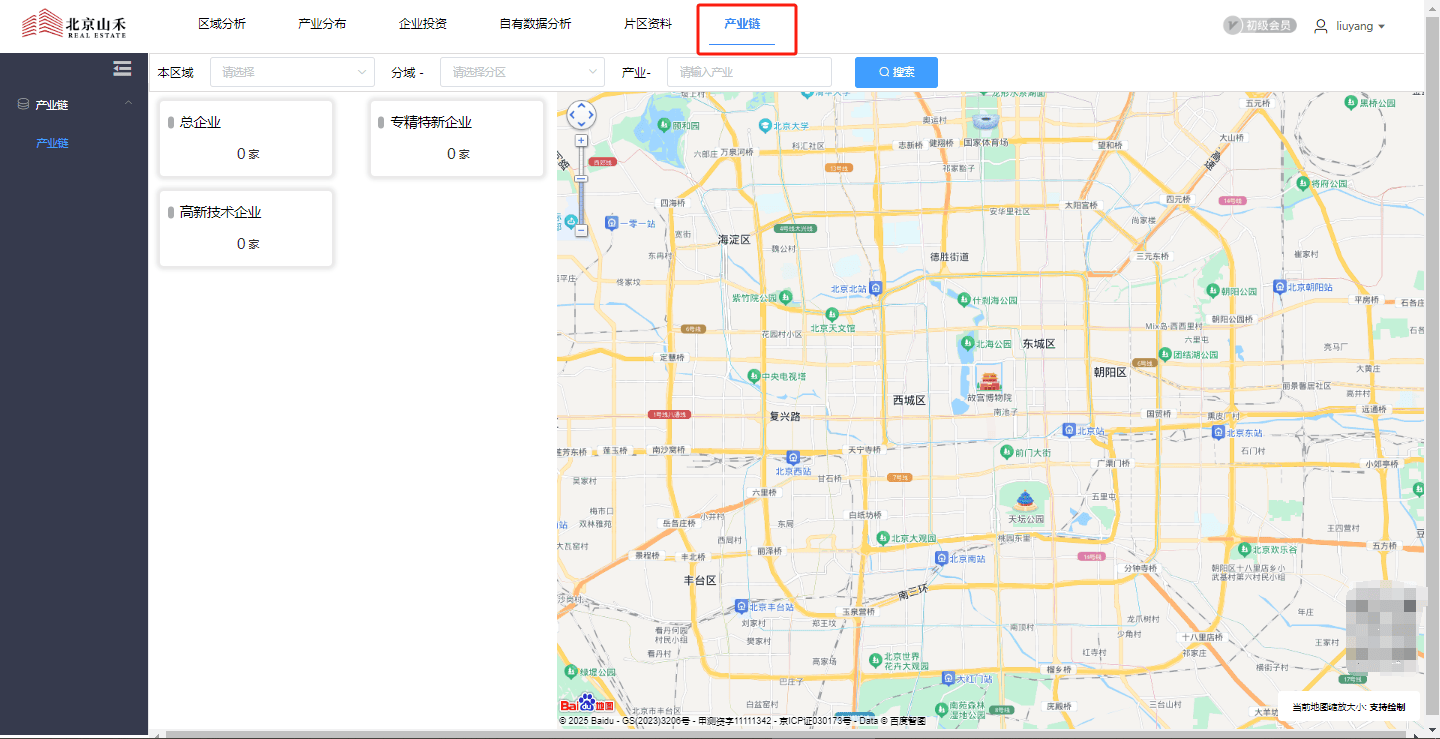Click the 天坛公园 landmark icon on map

tap(1025, 500)
